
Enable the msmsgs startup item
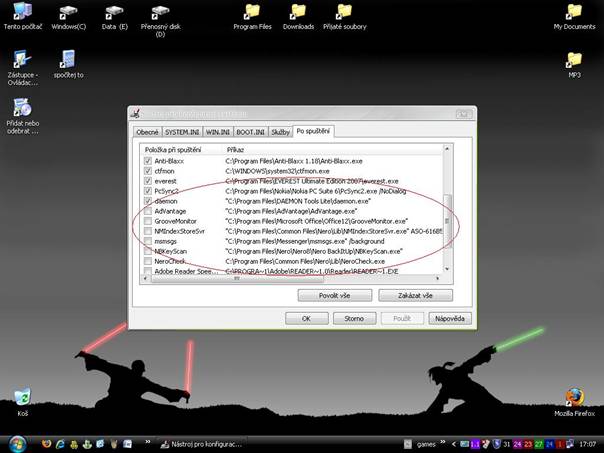click(148, 241)
